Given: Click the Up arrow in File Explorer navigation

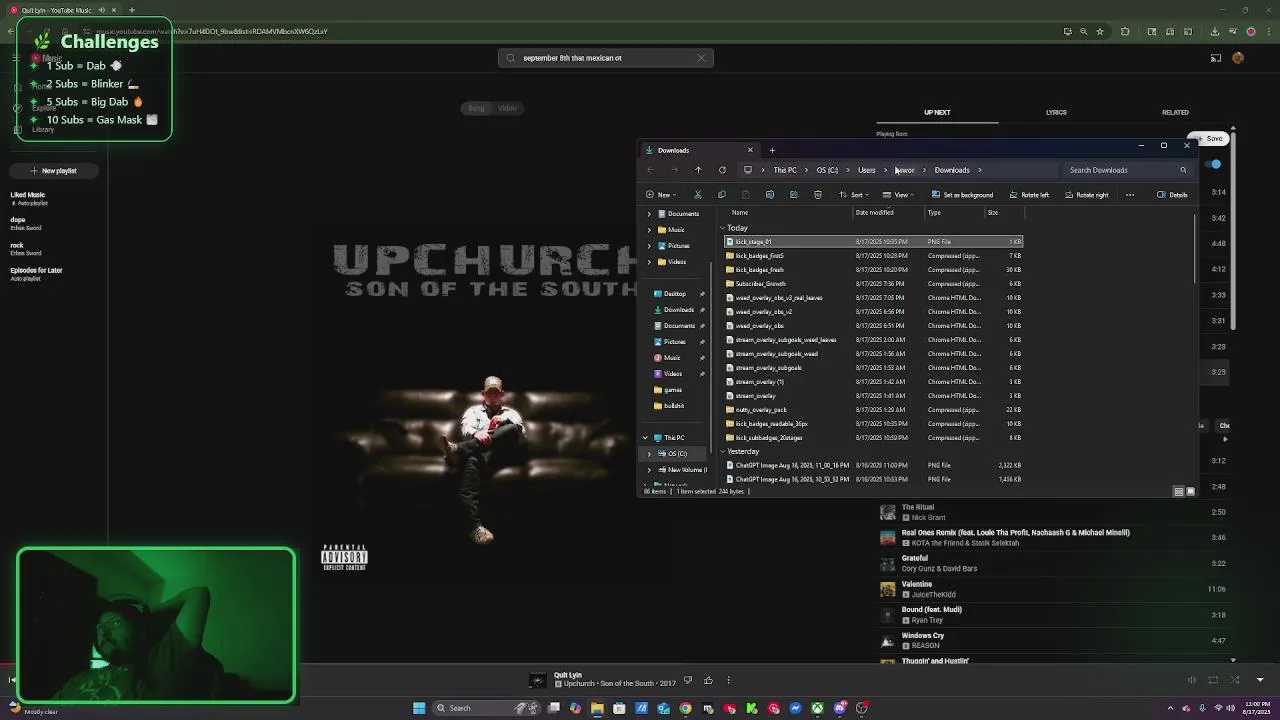Looking at the screenshot, I should [698, 170].
